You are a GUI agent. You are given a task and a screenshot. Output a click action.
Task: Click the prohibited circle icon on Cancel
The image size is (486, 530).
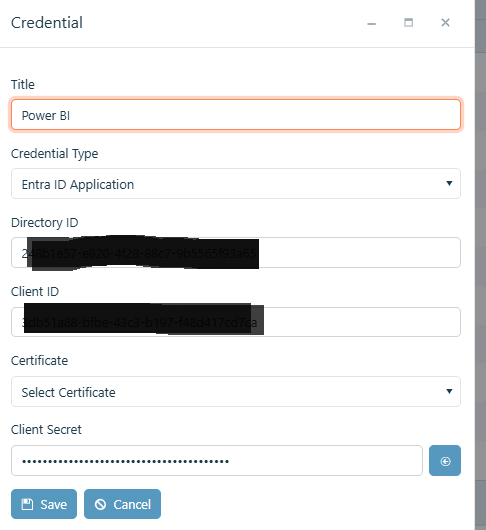point(100,504)
